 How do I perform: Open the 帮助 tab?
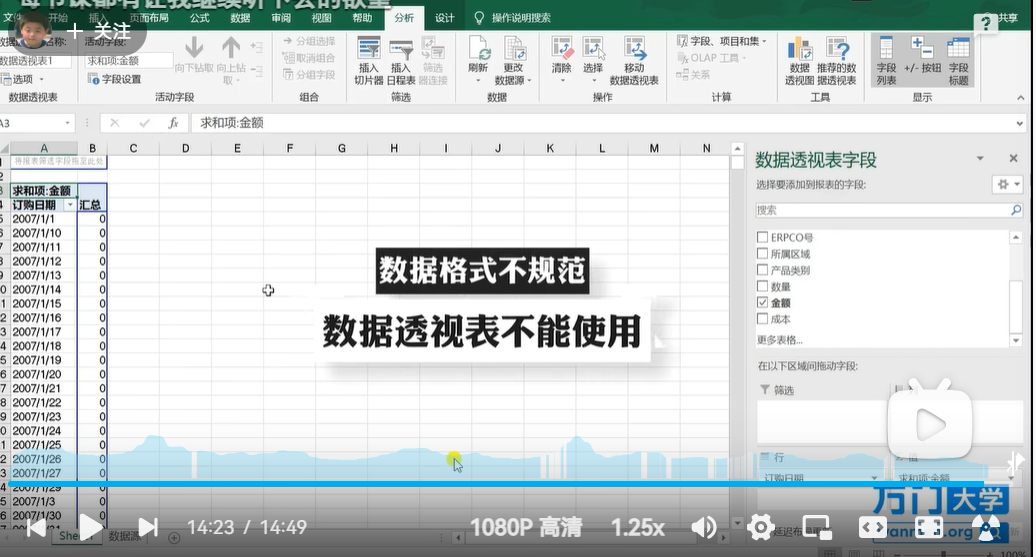(362, 18)
